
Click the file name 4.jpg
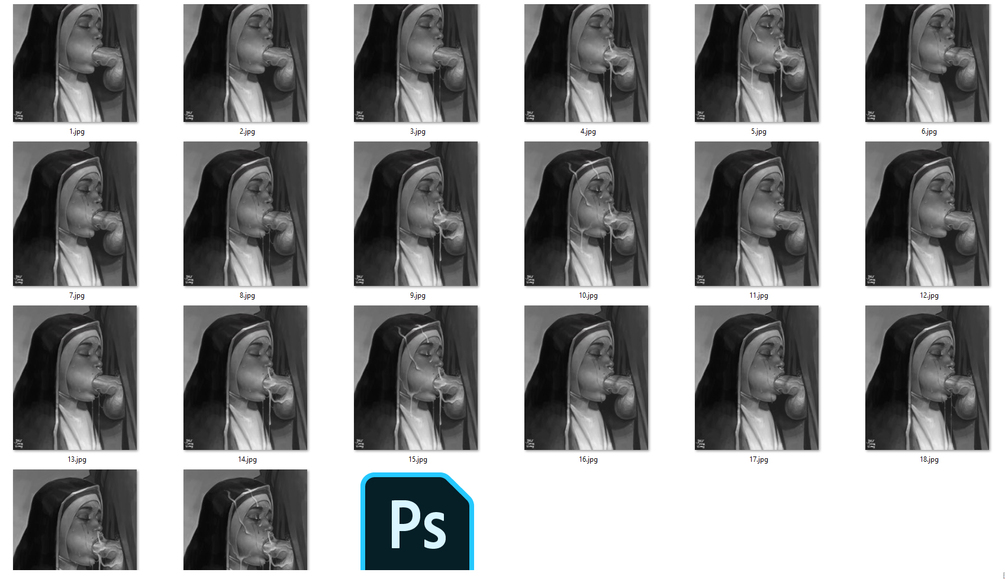point(588,131)
